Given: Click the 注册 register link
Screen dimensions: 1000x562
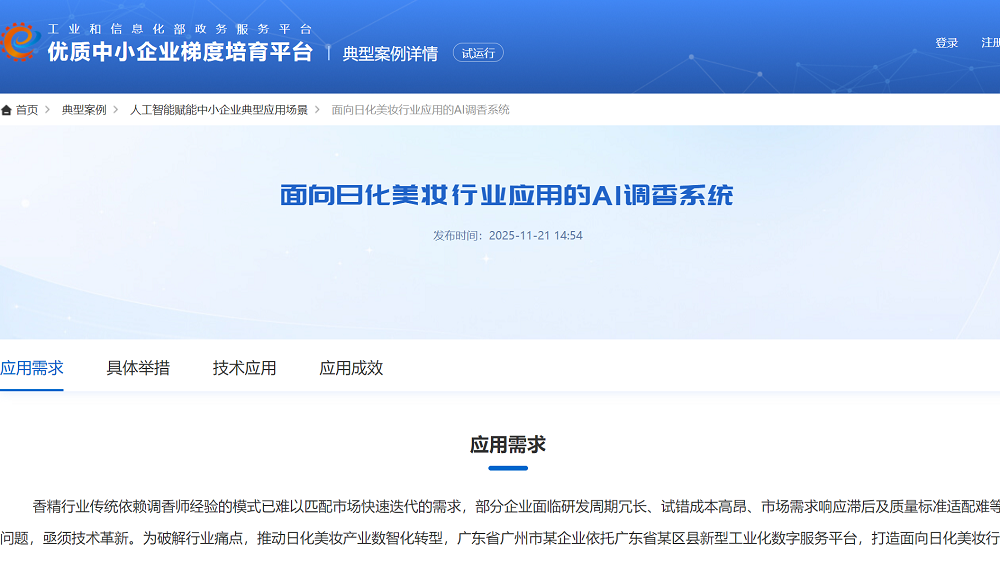Looking at the screenshot, I should coord(990,43).
